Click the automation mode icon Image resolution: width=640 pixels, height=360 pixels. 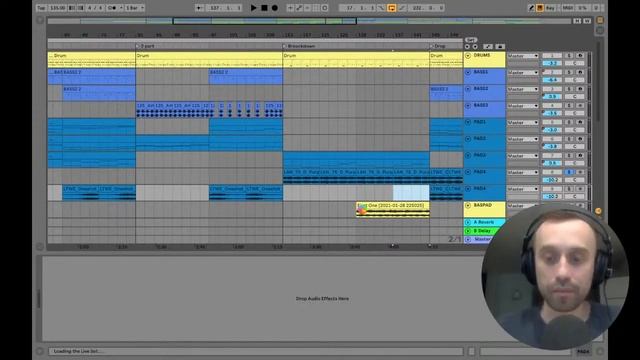click(488, 47)
